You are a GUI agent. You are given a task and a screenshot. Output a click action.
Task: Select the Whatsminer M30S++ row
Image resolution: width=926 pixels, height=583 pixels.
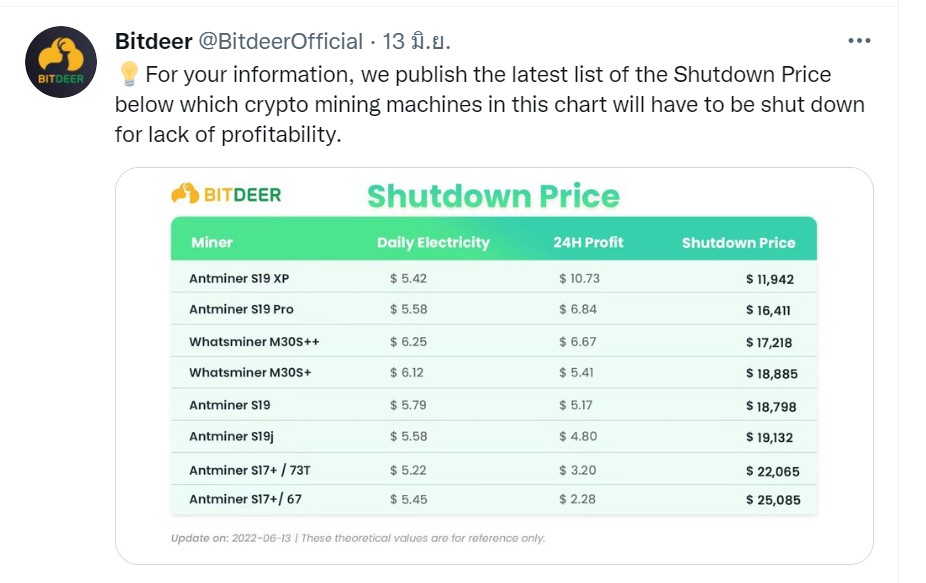point(494,341)
